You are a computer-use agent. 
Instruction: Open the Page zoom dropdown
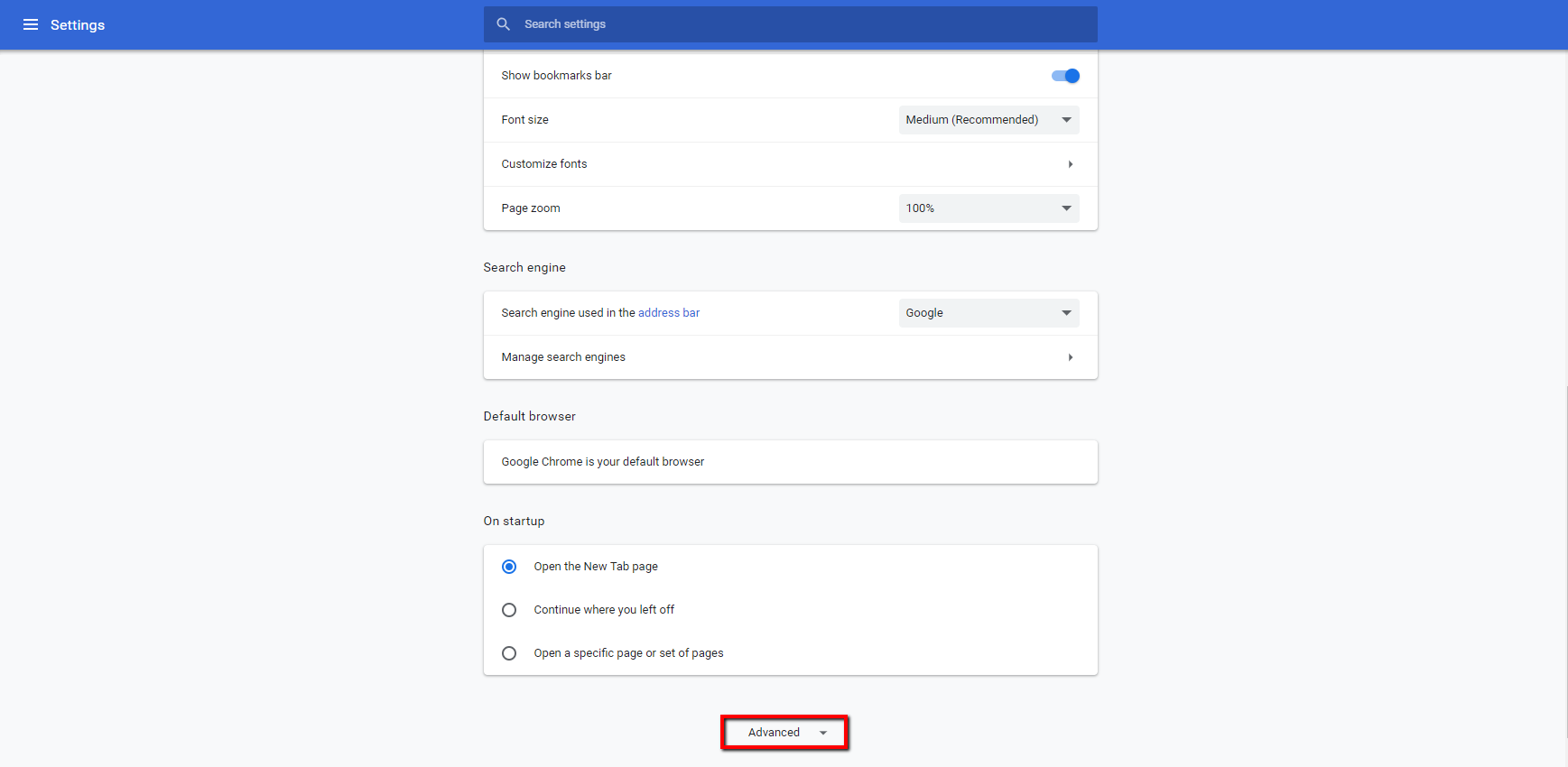click(x=989, y=208)
